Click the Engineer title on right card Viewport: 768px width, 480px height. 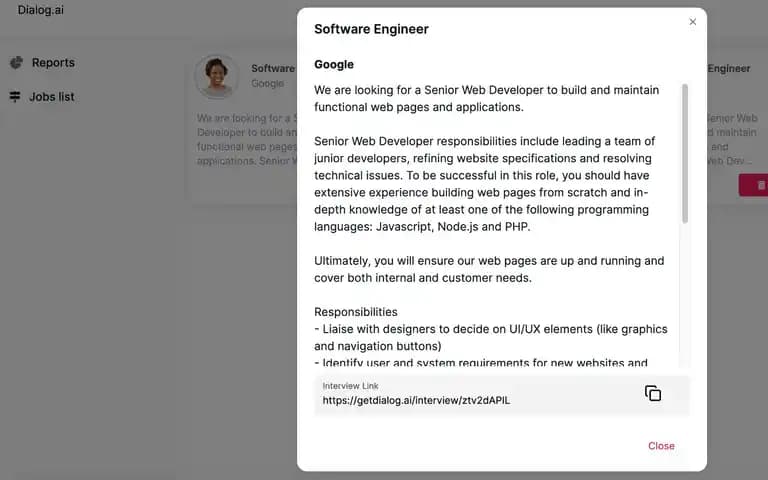728,69
